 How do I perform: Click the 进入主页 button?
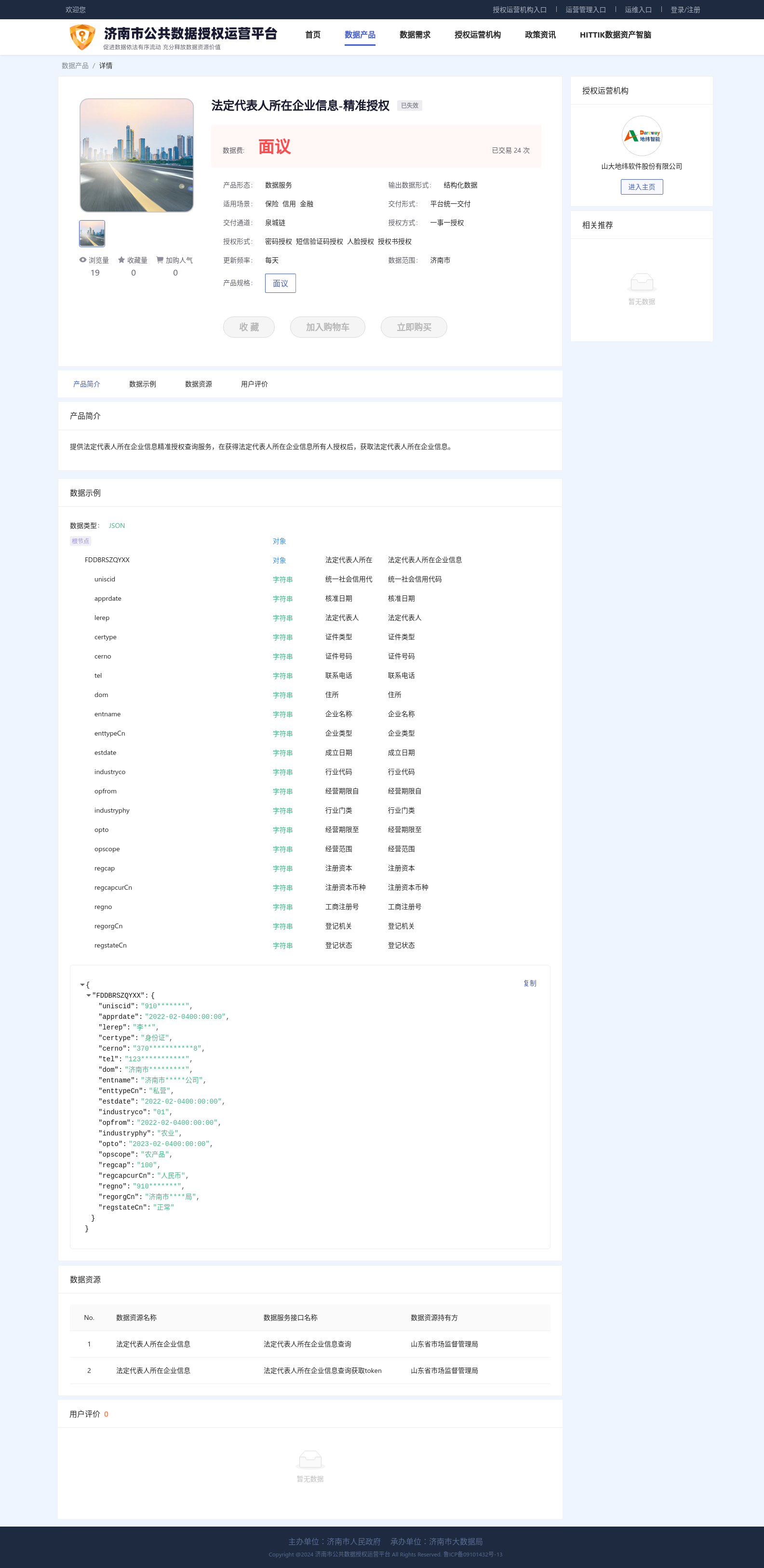click(642, 187)
